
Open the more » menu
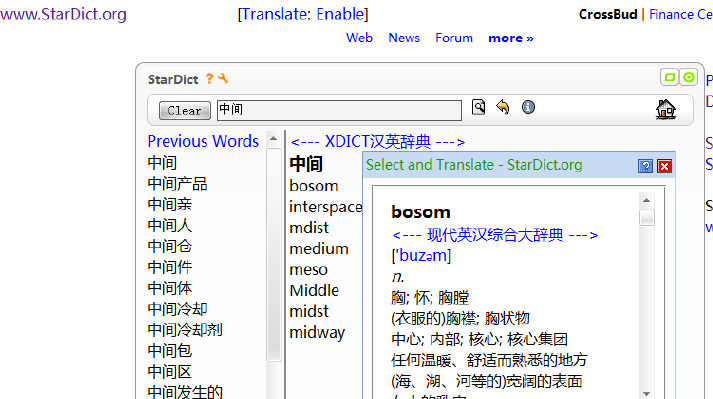[x=511, y=38]
